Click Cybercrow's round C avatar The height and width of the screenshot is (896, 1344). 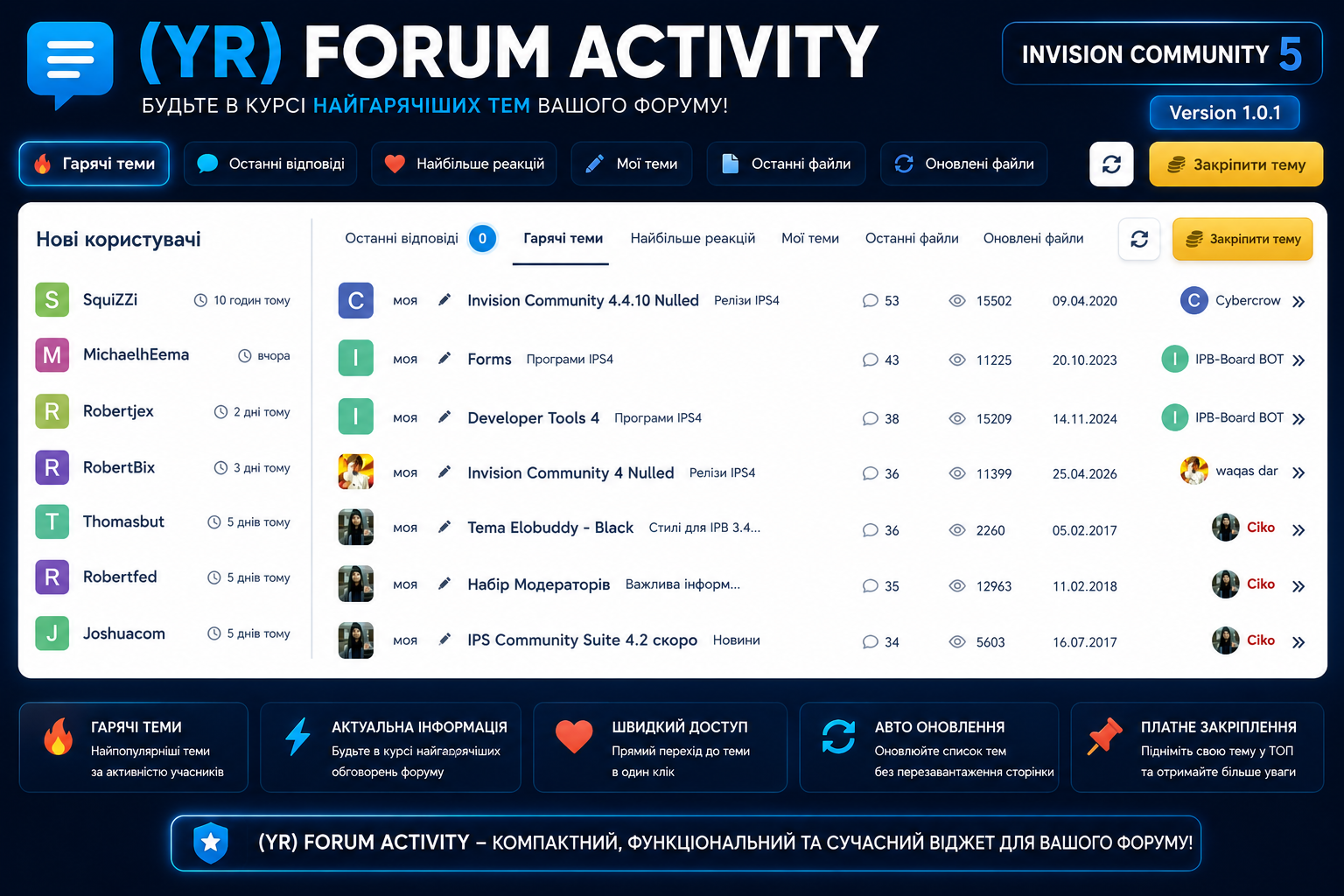coord(1193,300)
